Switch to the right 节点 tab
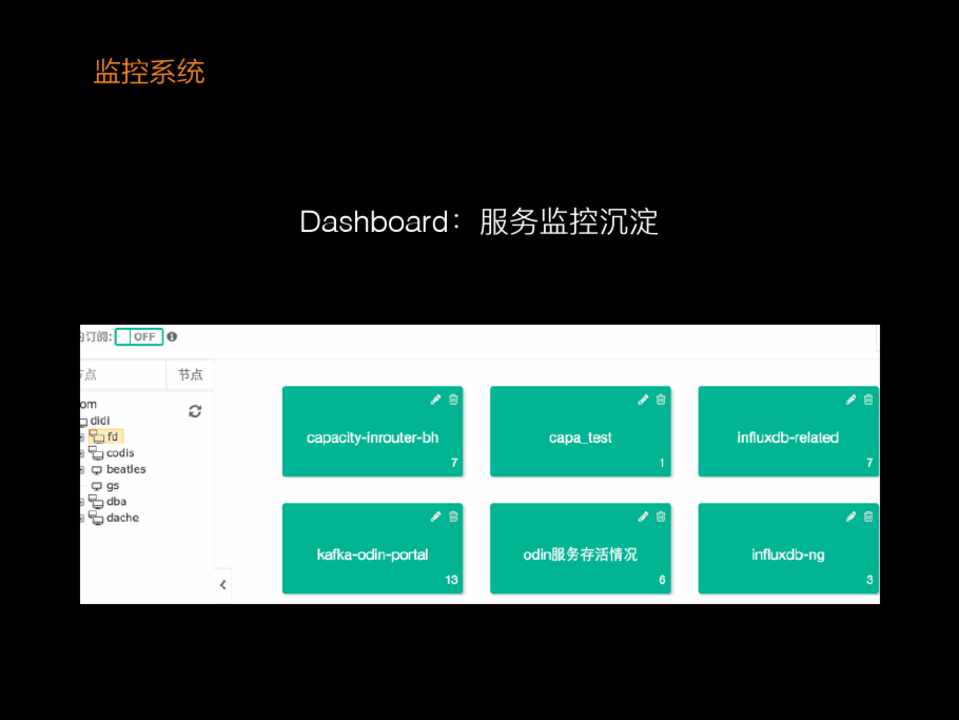 [190, 375]
